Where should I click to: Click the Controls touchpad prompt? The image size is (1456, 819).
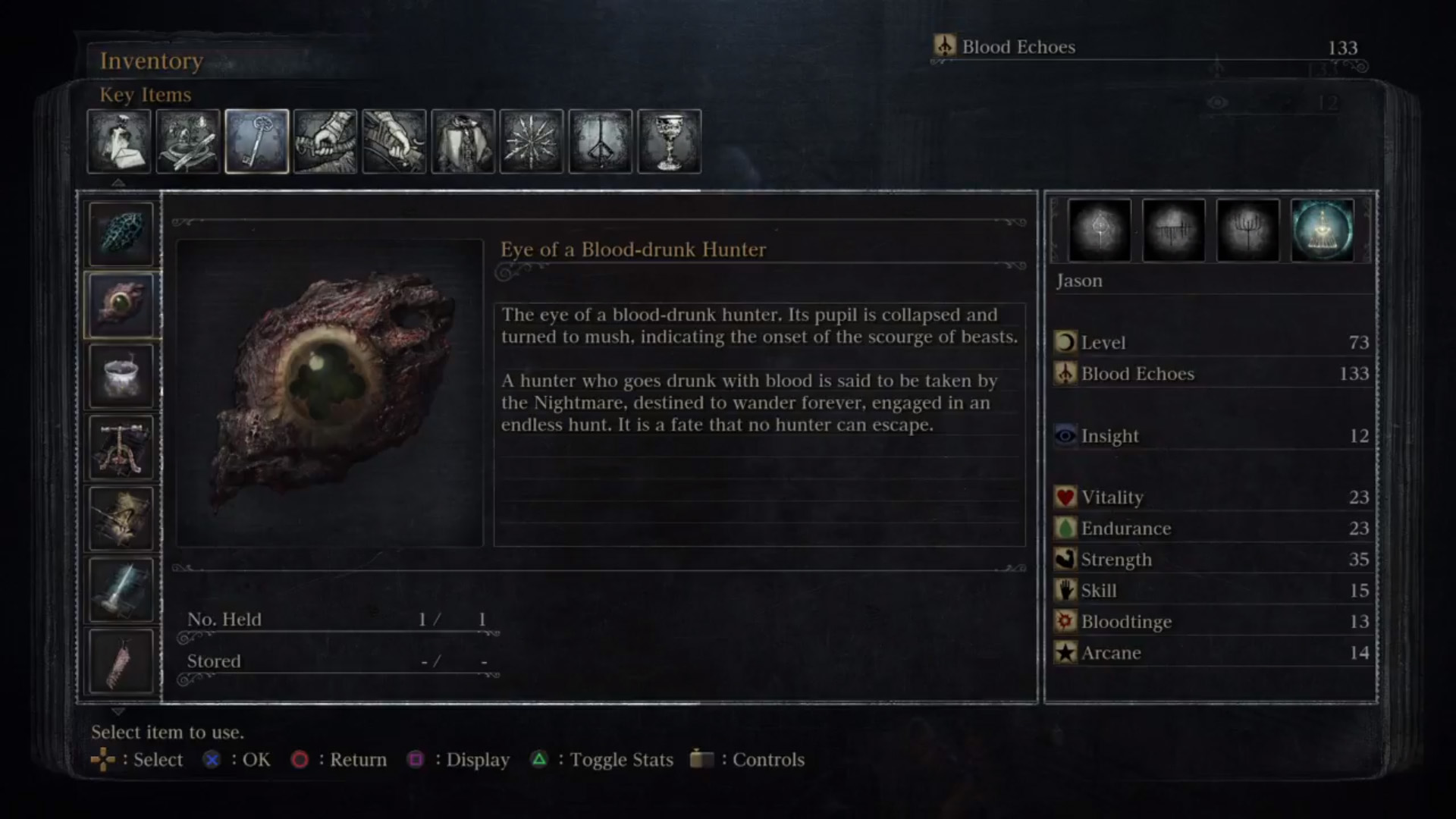coord(748,759)
